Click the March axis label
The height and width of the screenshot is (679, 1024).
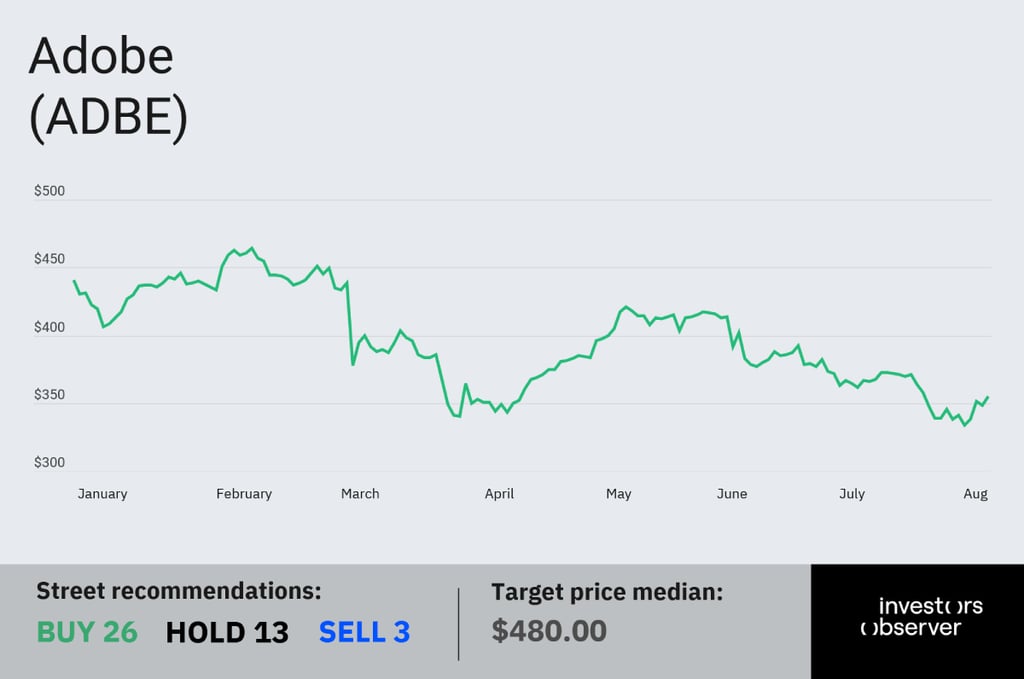click(360, 494)
